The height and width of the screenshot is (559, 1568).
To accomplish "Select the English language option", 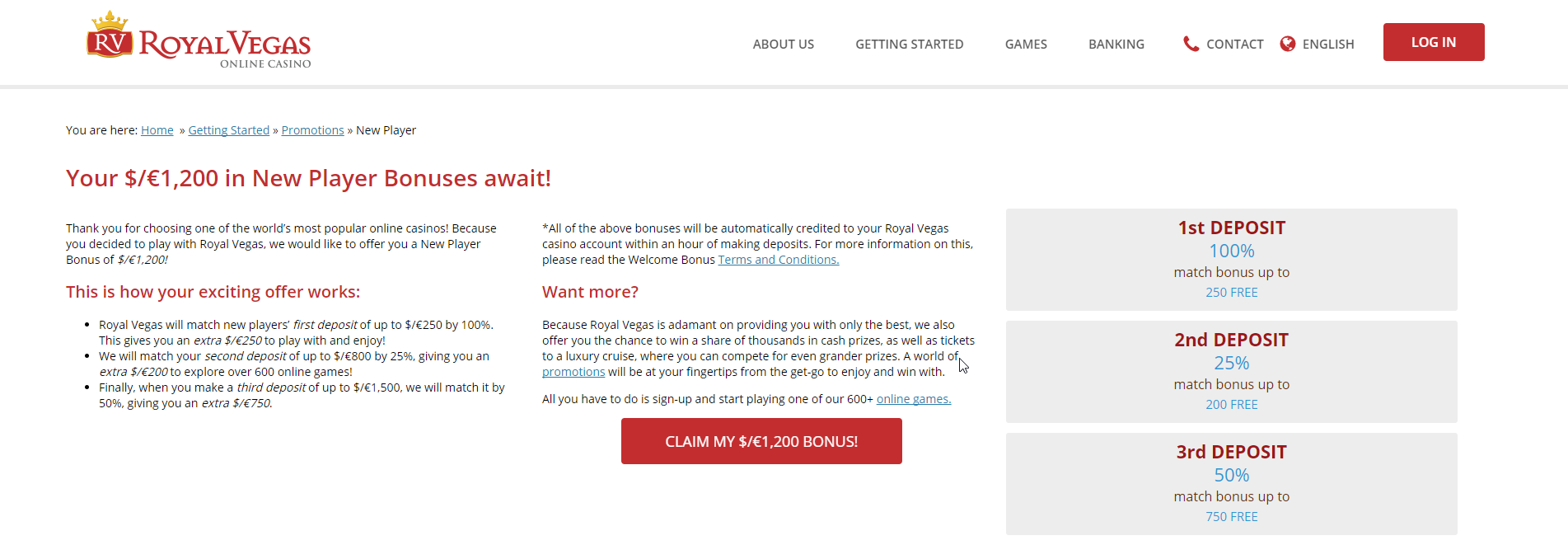I will pyautogui.click(x=1328, y=45).
